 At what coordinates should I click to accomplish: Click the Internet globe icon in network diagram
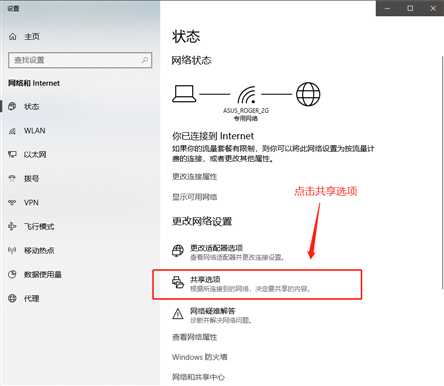click(308, 94)
